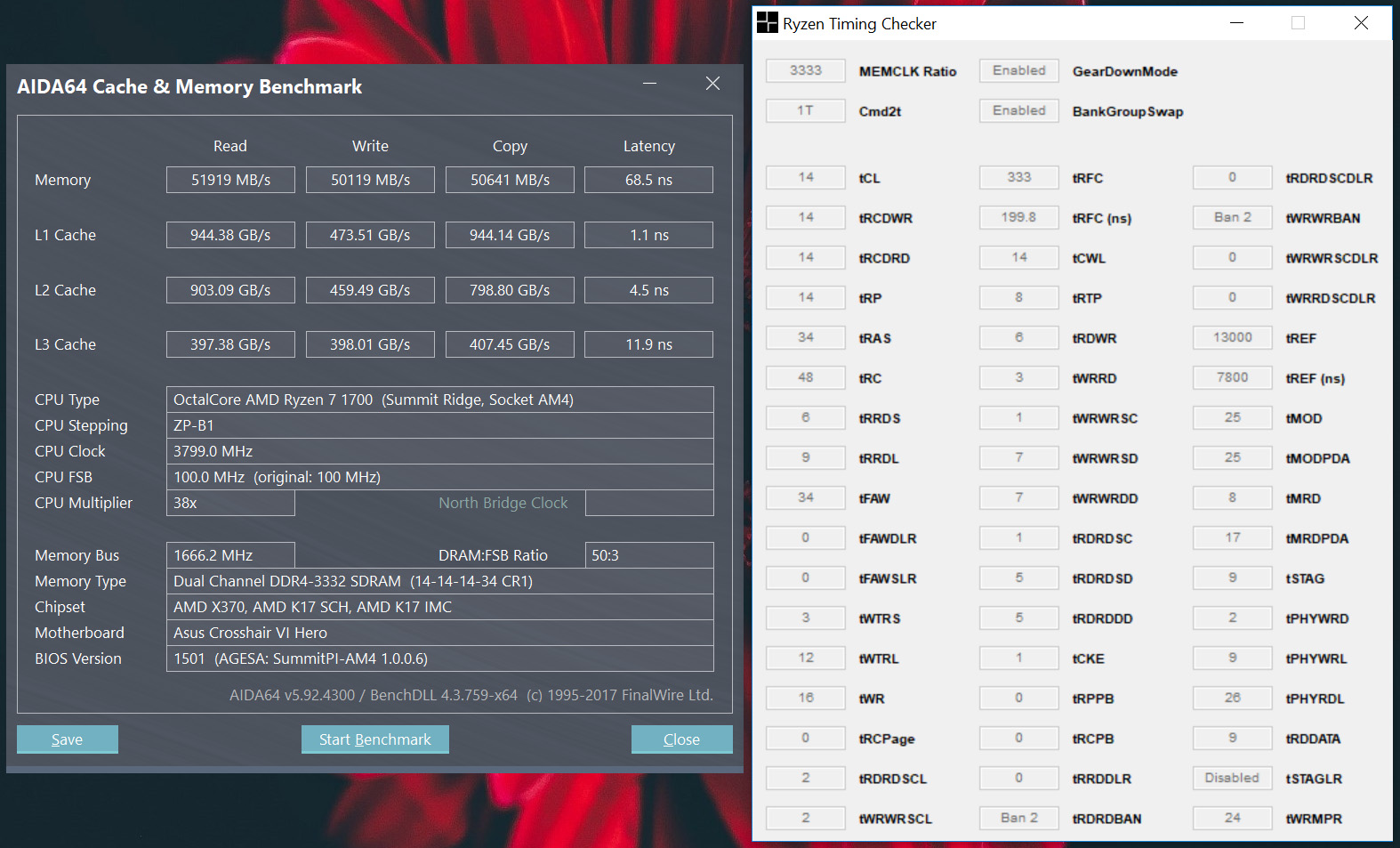Click the MEMCLK Ratio 3333 field
Screen dimensions: 1400x848
pos(806,70)
